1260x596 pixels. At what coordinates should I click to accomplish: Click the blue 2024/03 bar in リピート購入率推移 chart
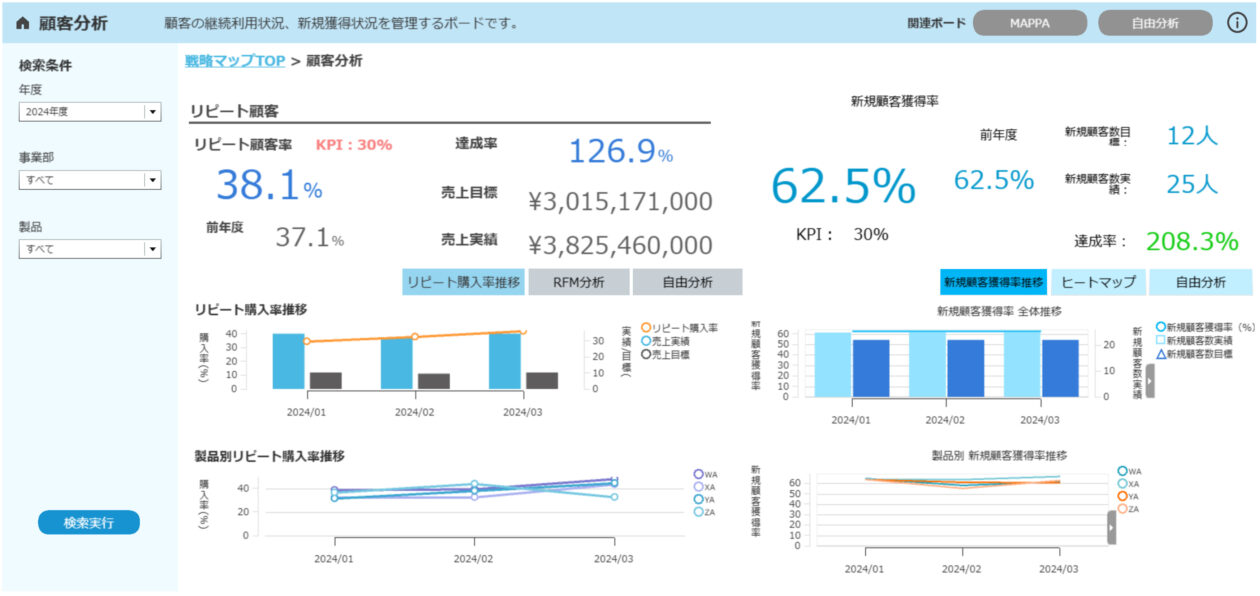coord(505,361)
